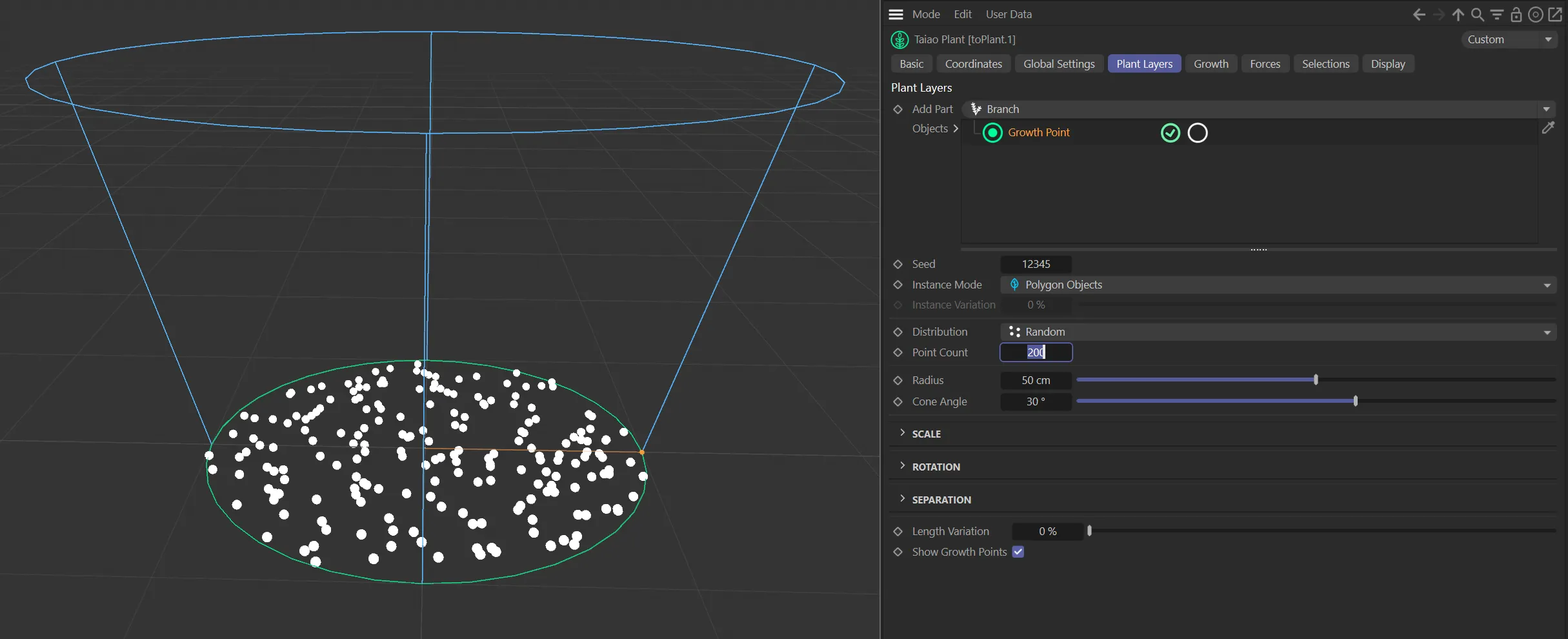Switch to the Growth tab

click(1211, 64)
